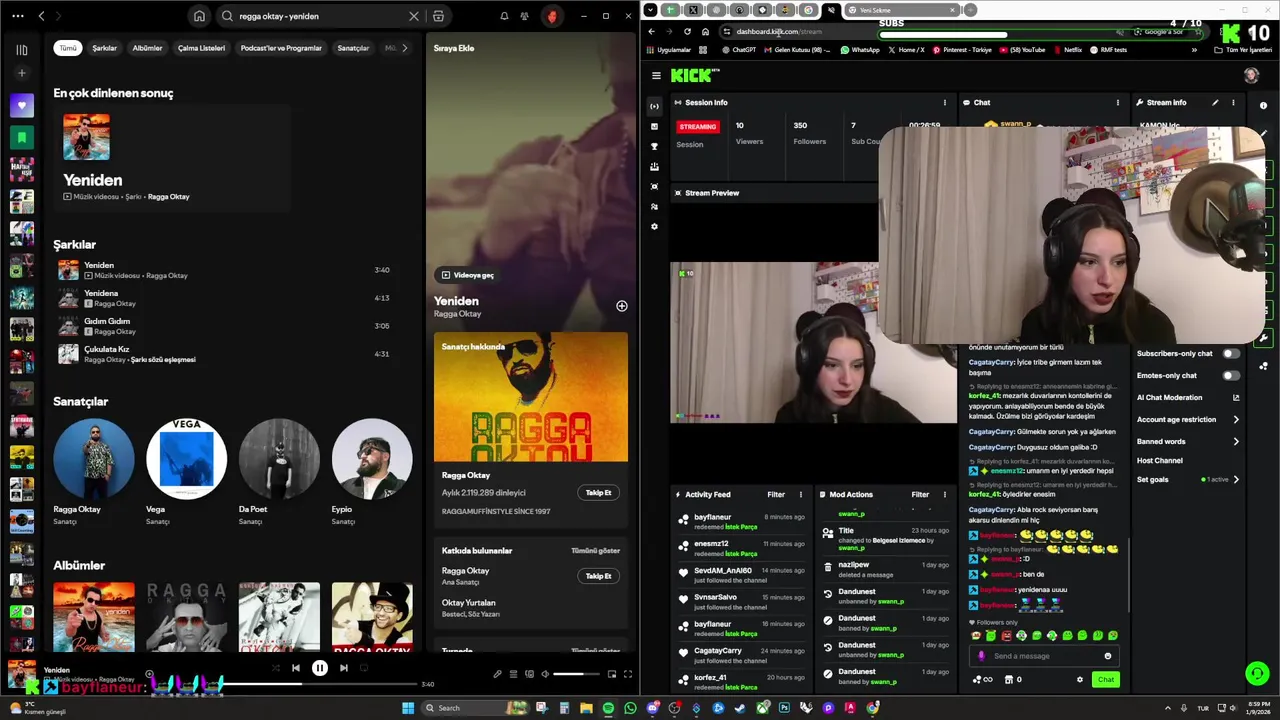Open Stream info options menu
The height and width of the screenshot is (720, 1280).
(x=1233, y=102)
